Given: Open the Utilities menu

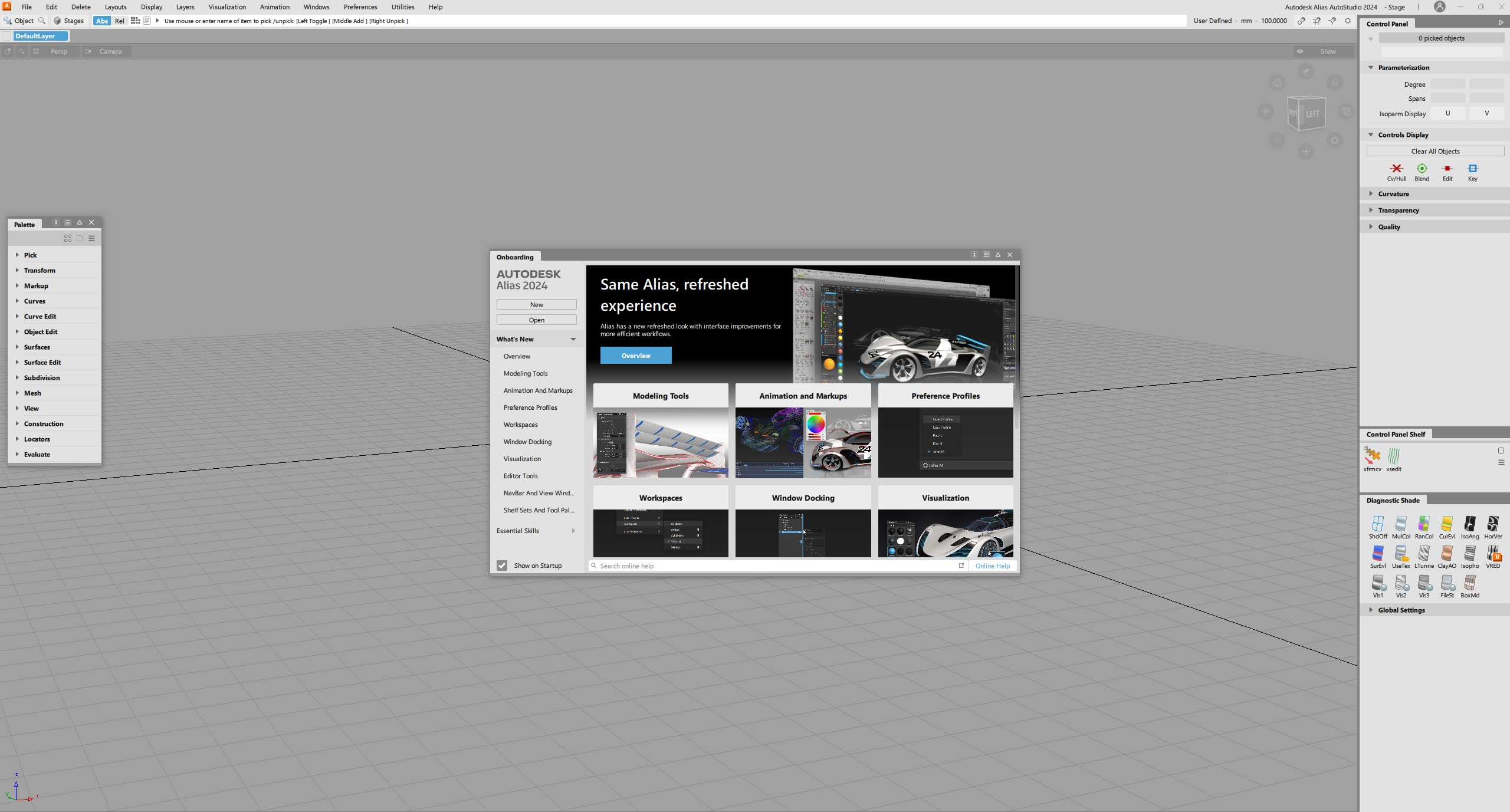Looking at the screenshot, I should pos(403,7).
